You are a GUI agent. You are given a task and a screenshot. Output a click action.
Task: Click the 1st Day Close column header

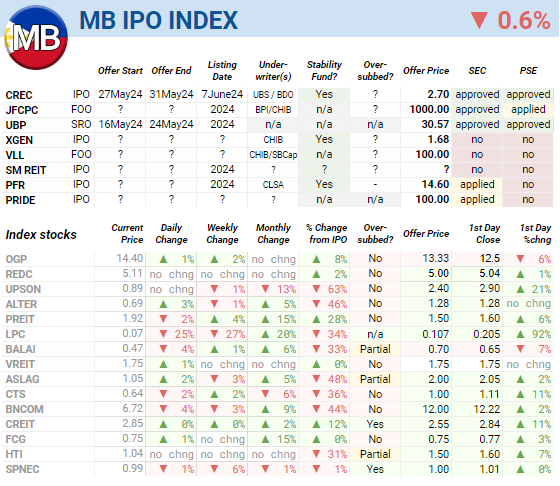point(484,234)
